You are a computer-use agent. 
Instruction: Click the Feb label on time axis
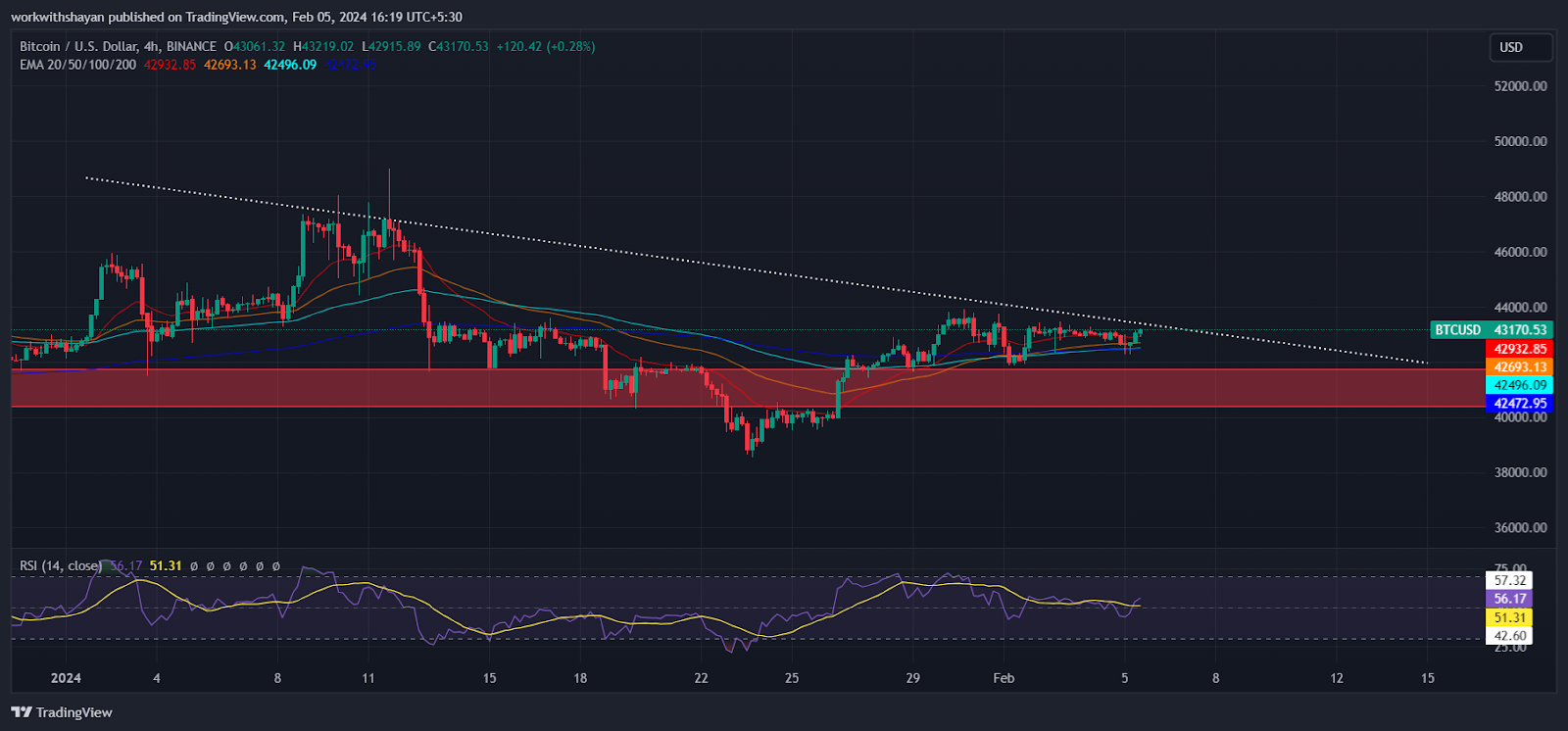pos(1004,678)
